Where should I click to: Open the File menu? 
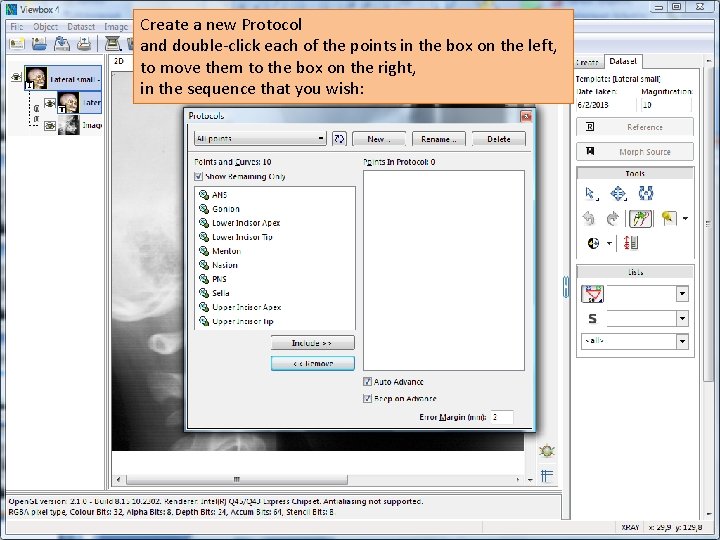pyautogui.click(x=17, y=27)
